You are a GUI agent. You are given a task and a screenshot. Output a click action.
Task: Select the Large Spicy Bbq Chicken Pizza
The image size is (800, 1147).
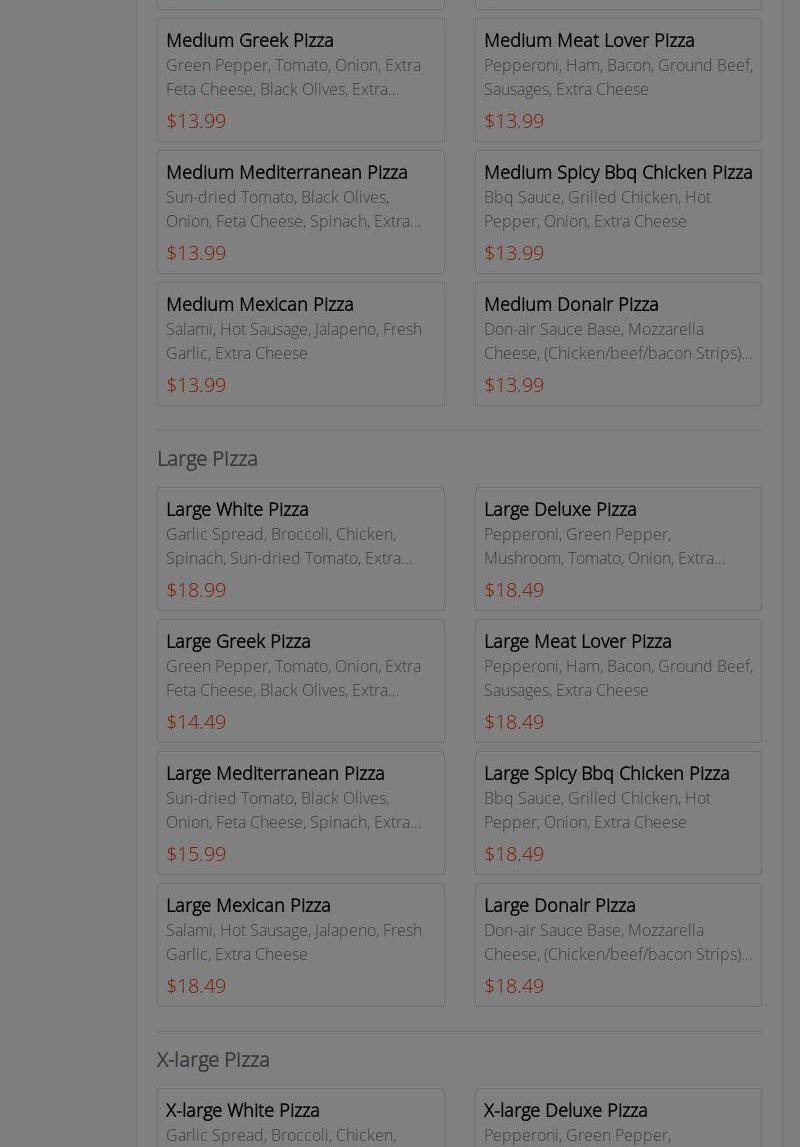618,812
